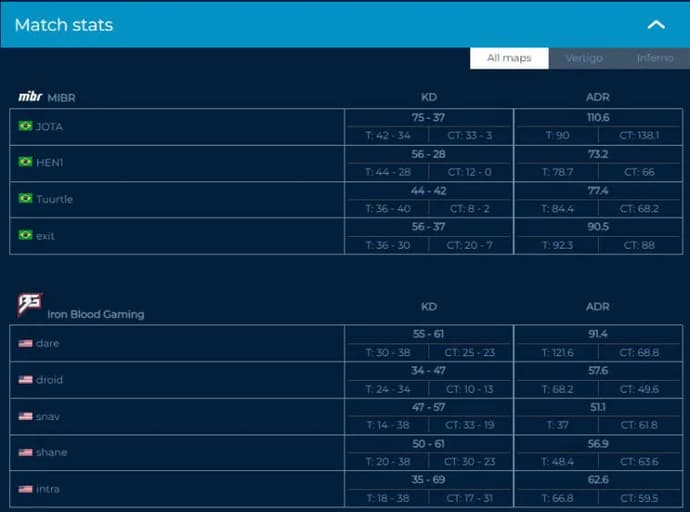
Task: Click dare's overall KD 55 - 61
Action: pyautogui.click(x=428, y=334)
